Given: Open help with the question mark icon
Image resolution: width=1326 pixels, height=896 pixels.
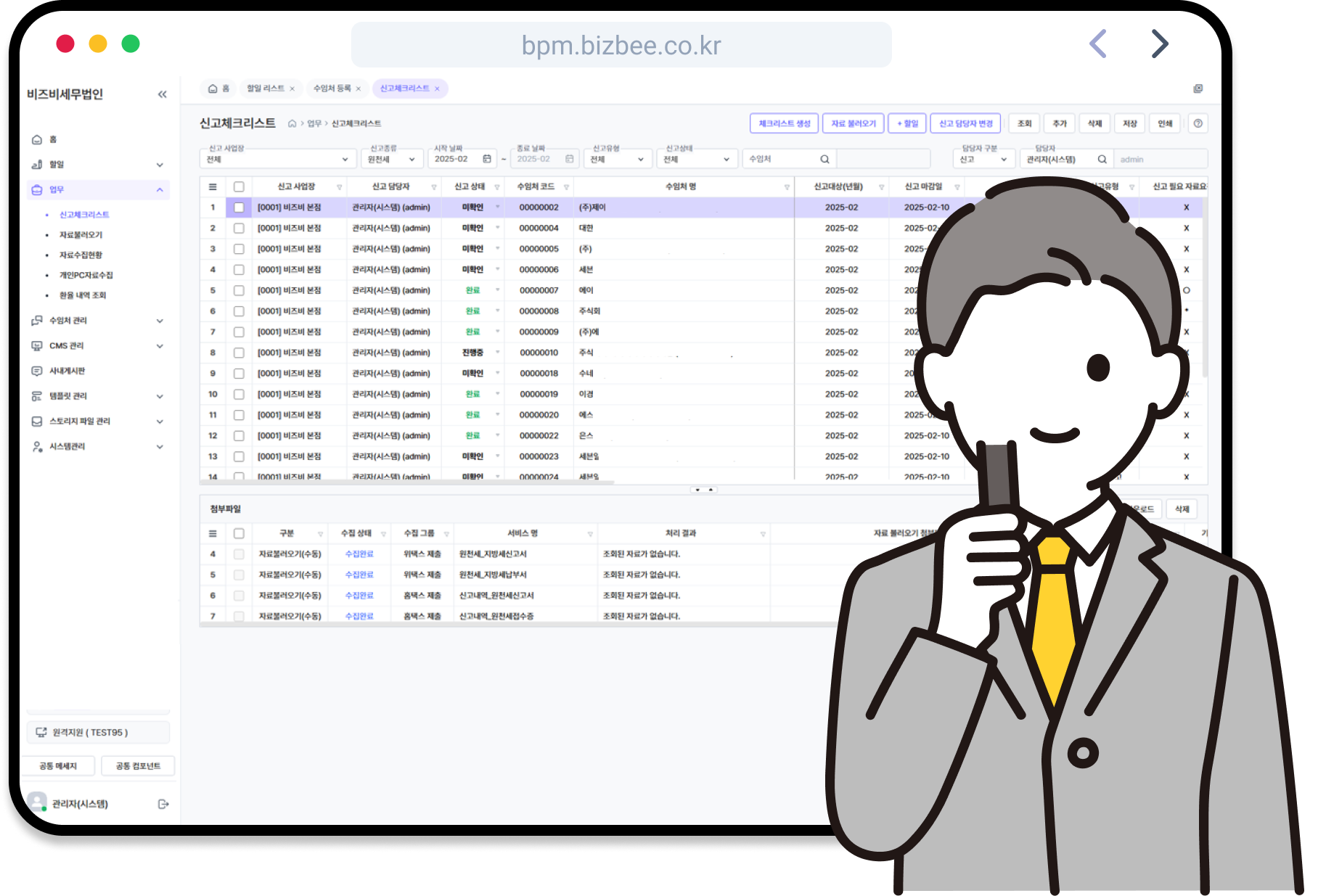Looking at the screenshot, I should pos(1198,123).
